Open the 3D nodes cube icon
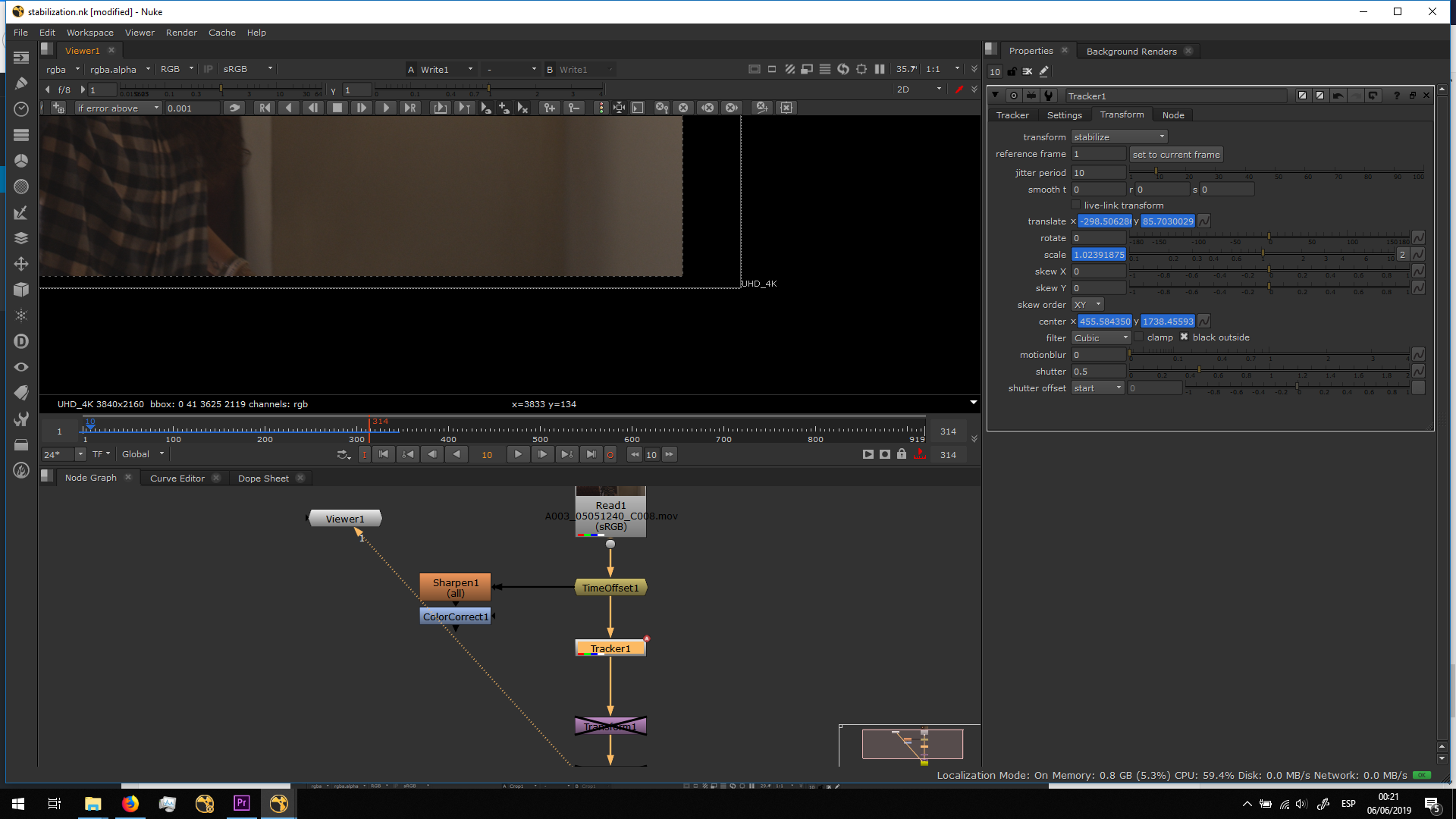 [x=21, y=290]
